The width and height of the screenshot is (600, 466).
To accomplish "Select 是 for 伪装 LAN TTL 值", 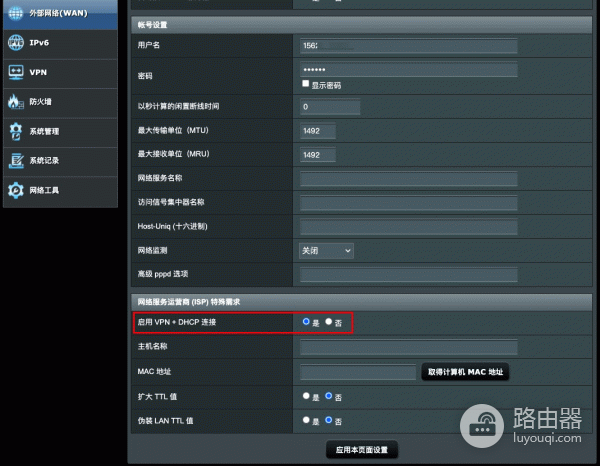I will tap(306, 420).
